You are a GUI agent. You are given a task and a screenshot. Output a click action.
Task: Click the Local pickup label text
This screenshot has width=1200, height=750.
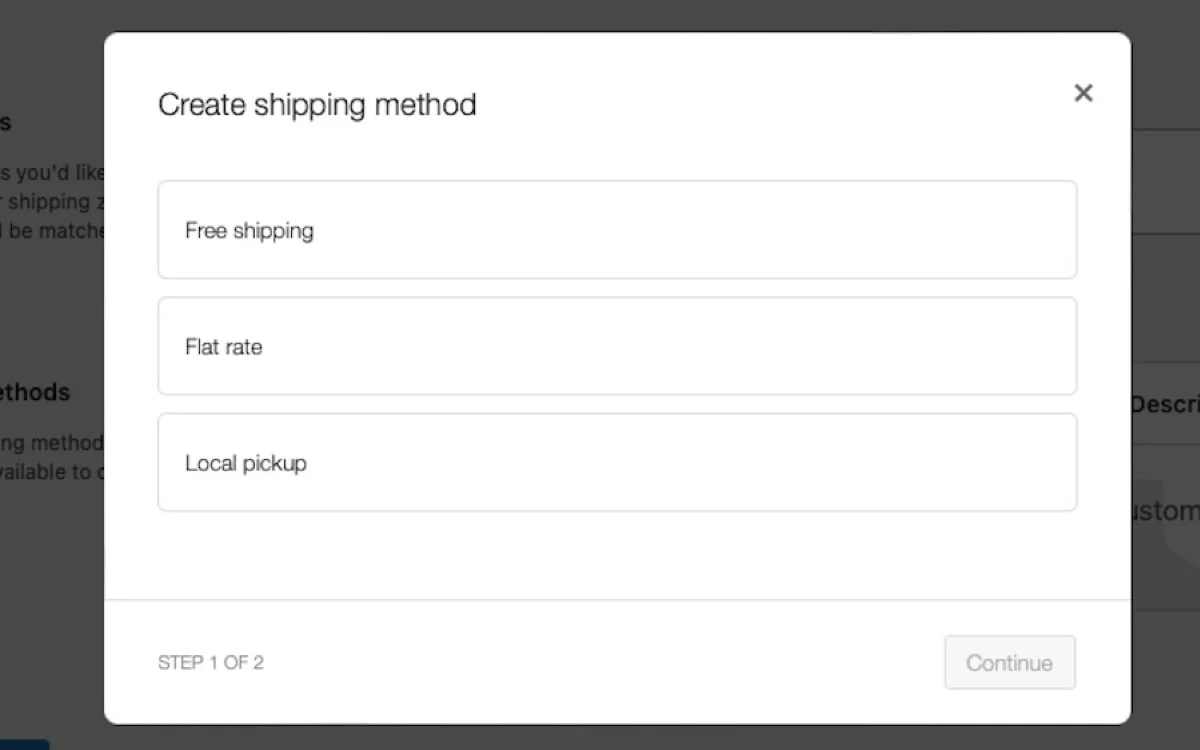tap(245, 462)
